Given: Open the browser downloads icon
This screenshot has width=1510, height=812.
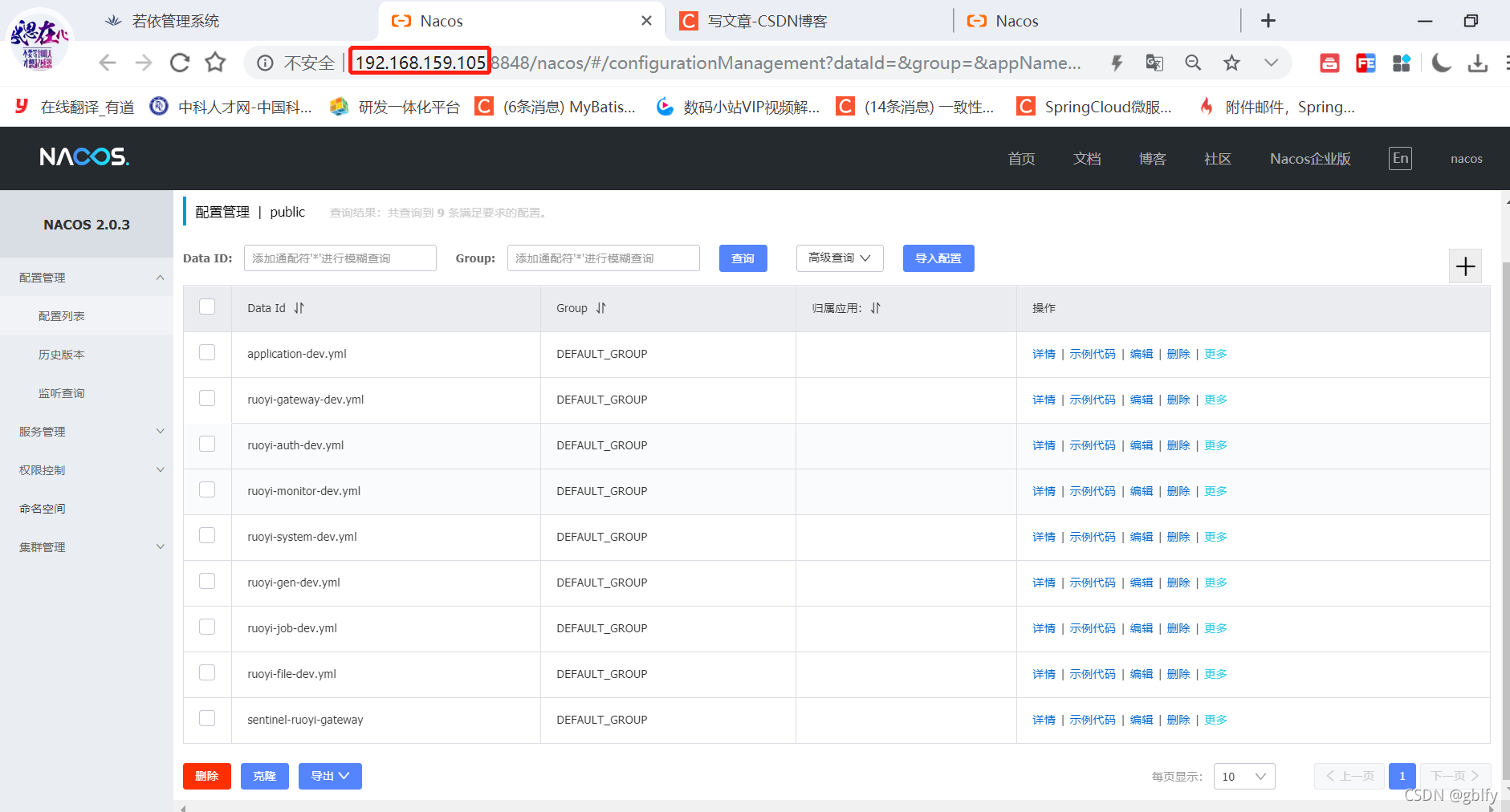Looking at the screenshot, I should (1478, 63).
